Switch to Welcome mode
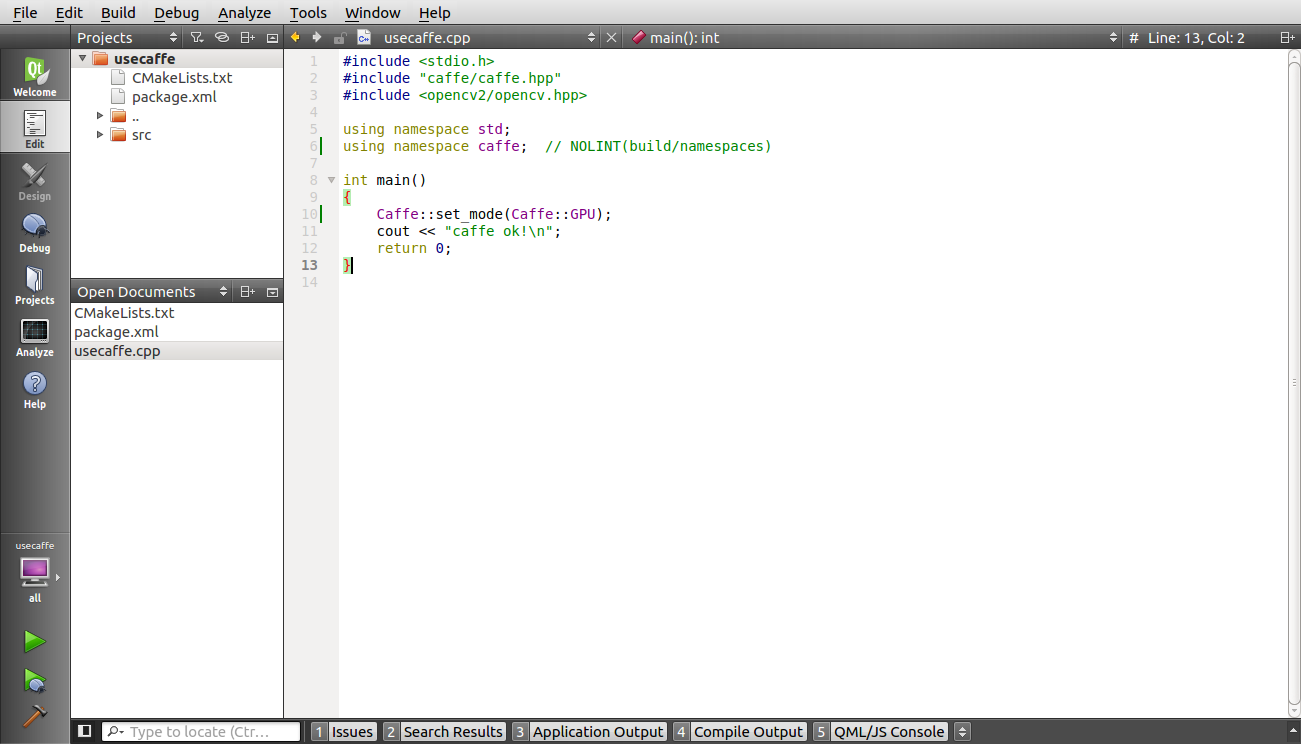Screen dimensions: 1301x744 pos(35,77)
